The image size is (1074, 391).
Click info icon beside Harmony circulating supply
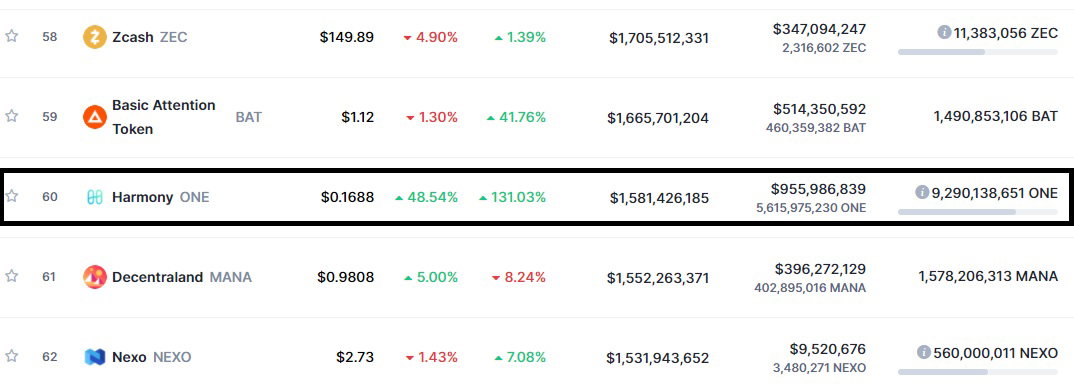(x=922, y=192)
